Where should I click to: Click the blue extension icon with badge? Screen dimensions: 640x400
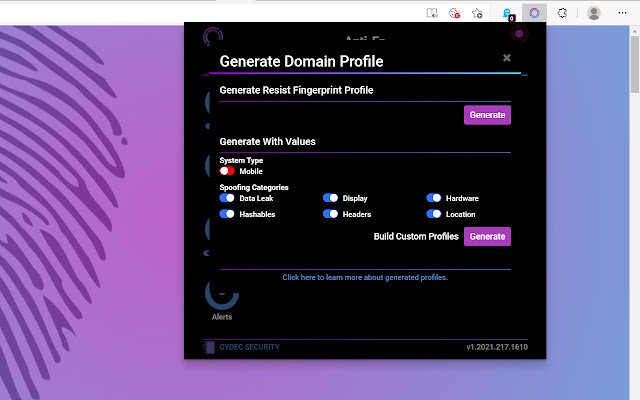click(x=507, y=14)
